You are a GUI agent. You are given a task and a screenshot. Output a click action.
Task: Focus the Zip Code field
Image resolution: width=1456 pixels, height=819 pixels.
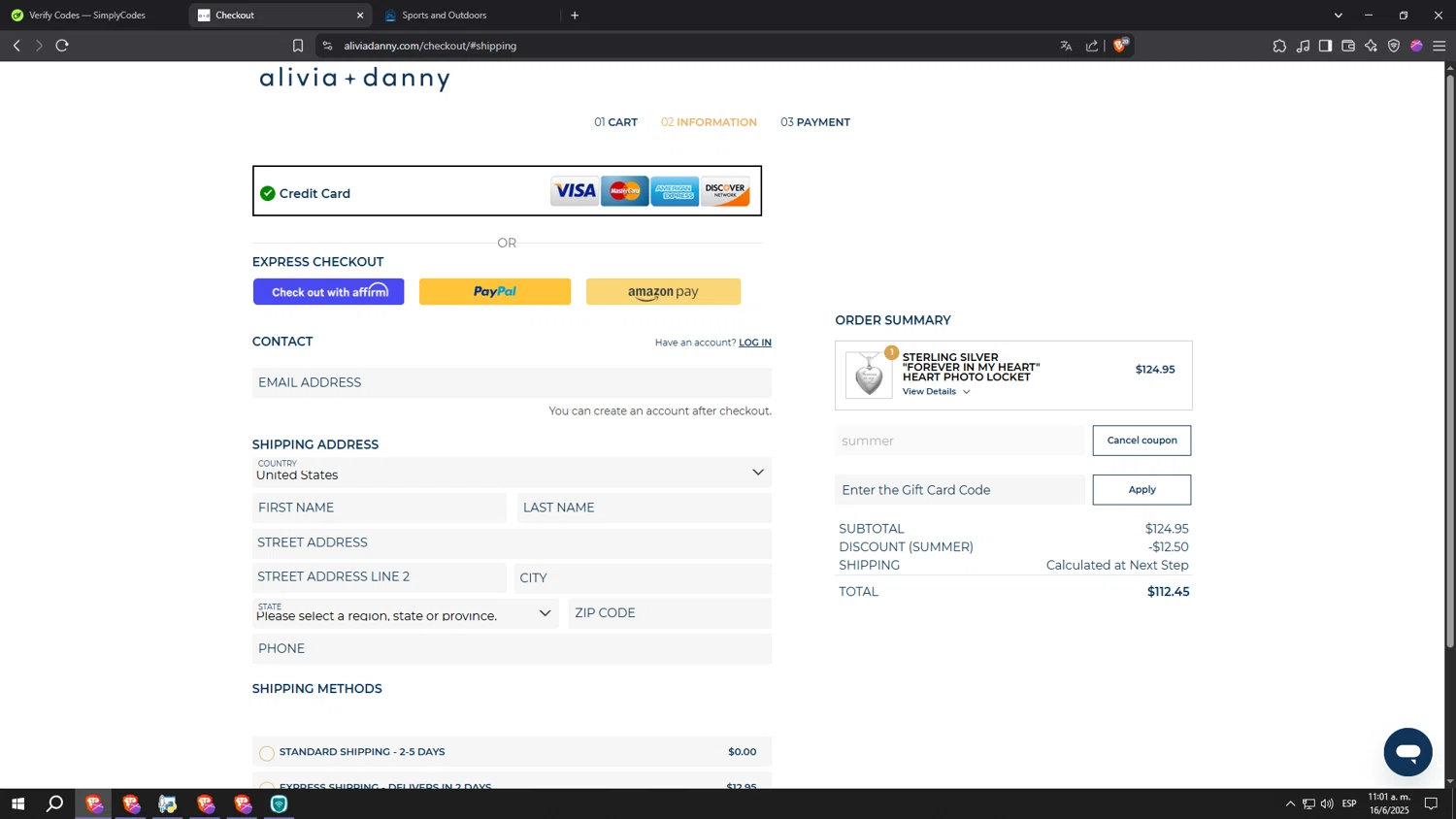coord(670,613)
